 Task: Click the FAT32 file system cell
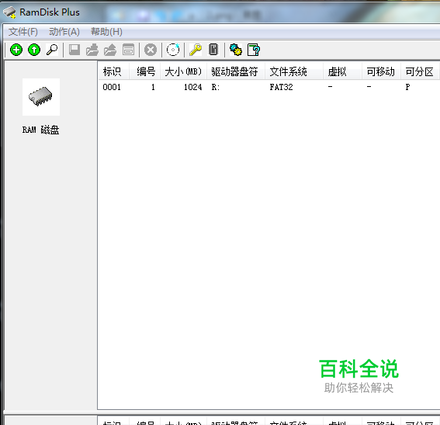pyautogui.click(x=281, y=87)
